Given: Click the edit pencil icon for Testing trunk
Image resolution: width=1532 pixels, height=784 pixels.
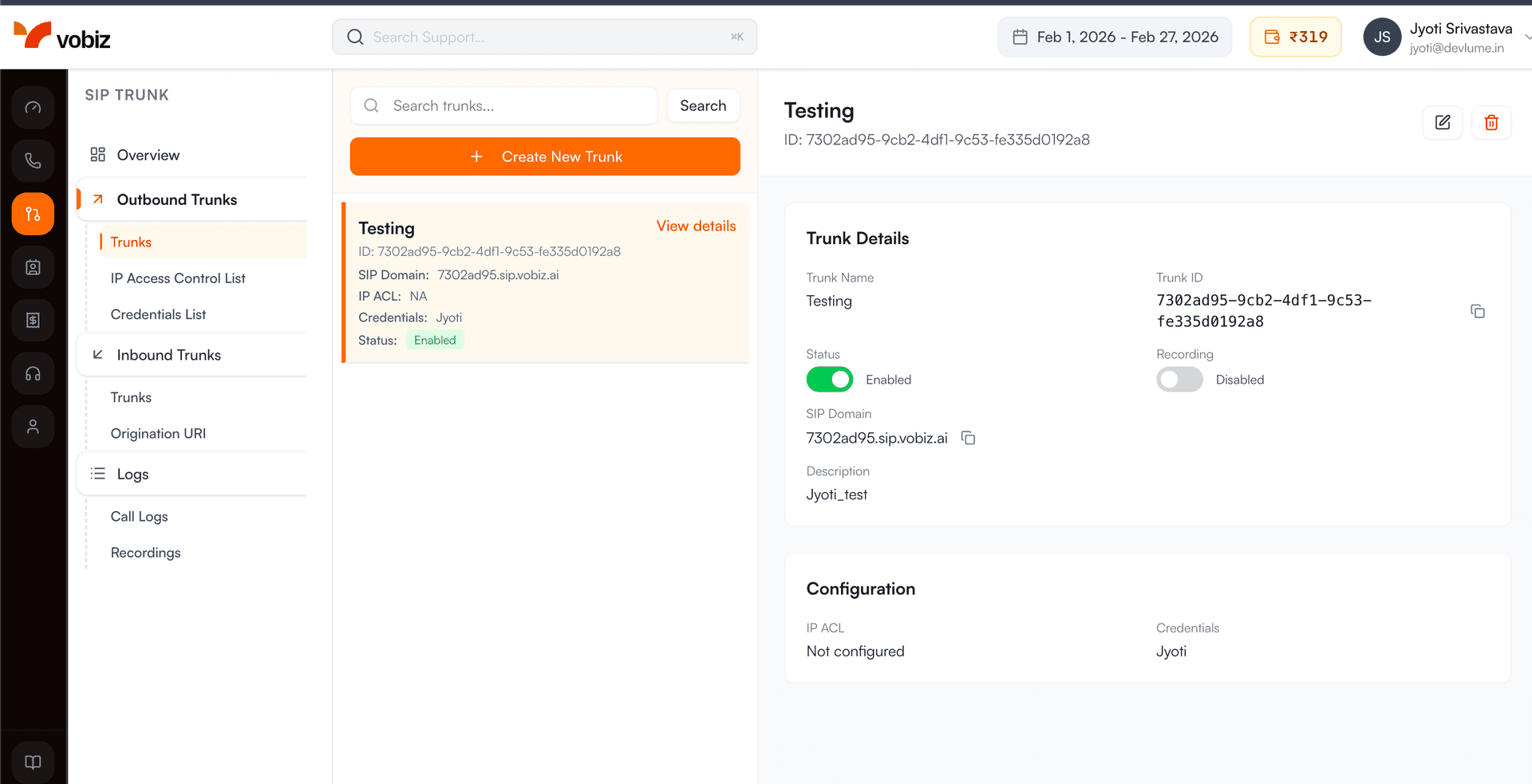Looking at the screenshot, I should (x=1443, y=122).
